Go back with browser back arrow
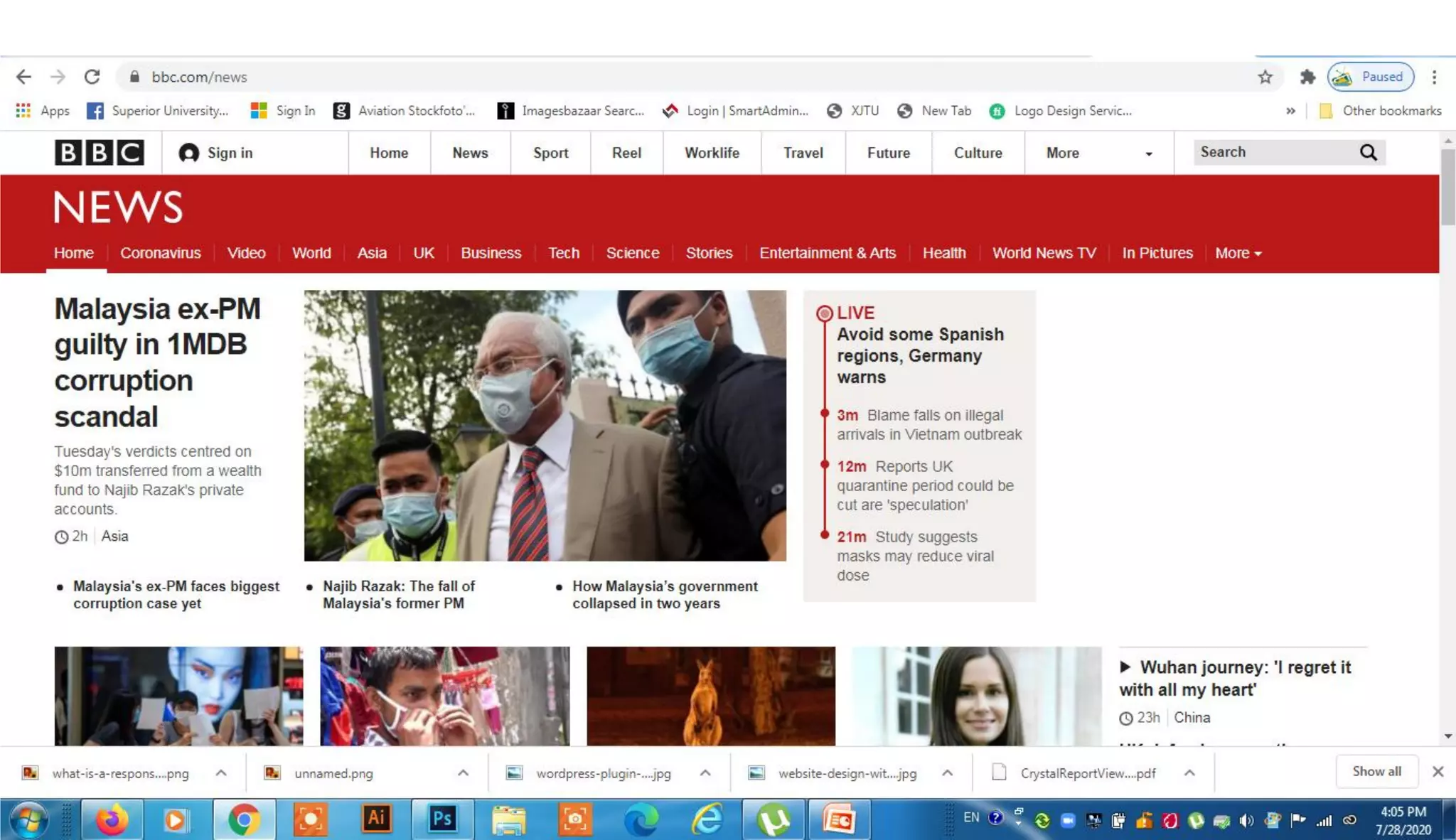The width and height of the screenshot is (1456, 840). (23, 77)
